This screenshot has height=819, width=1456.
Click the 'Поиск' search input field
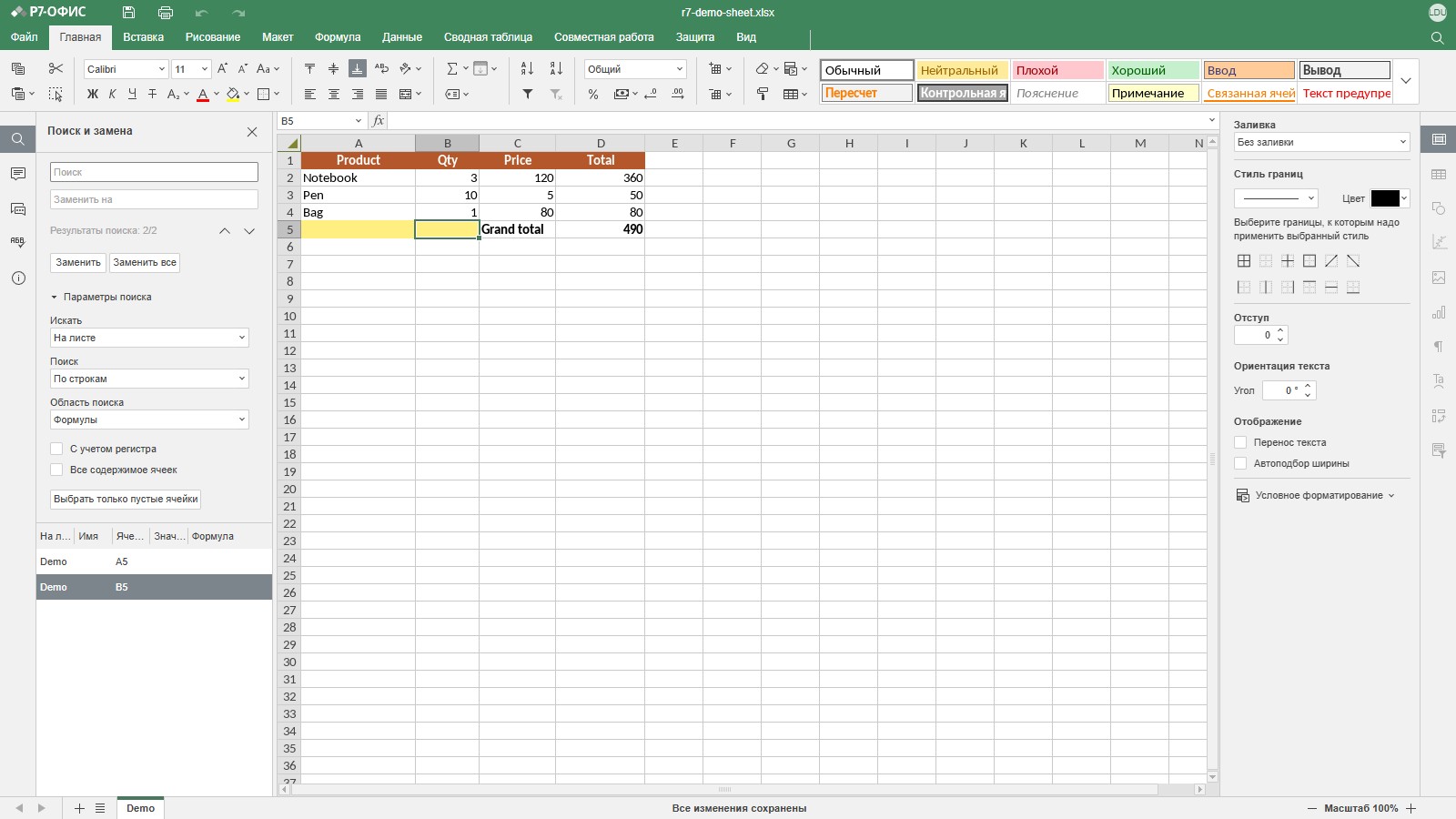[x=154, y=172]
